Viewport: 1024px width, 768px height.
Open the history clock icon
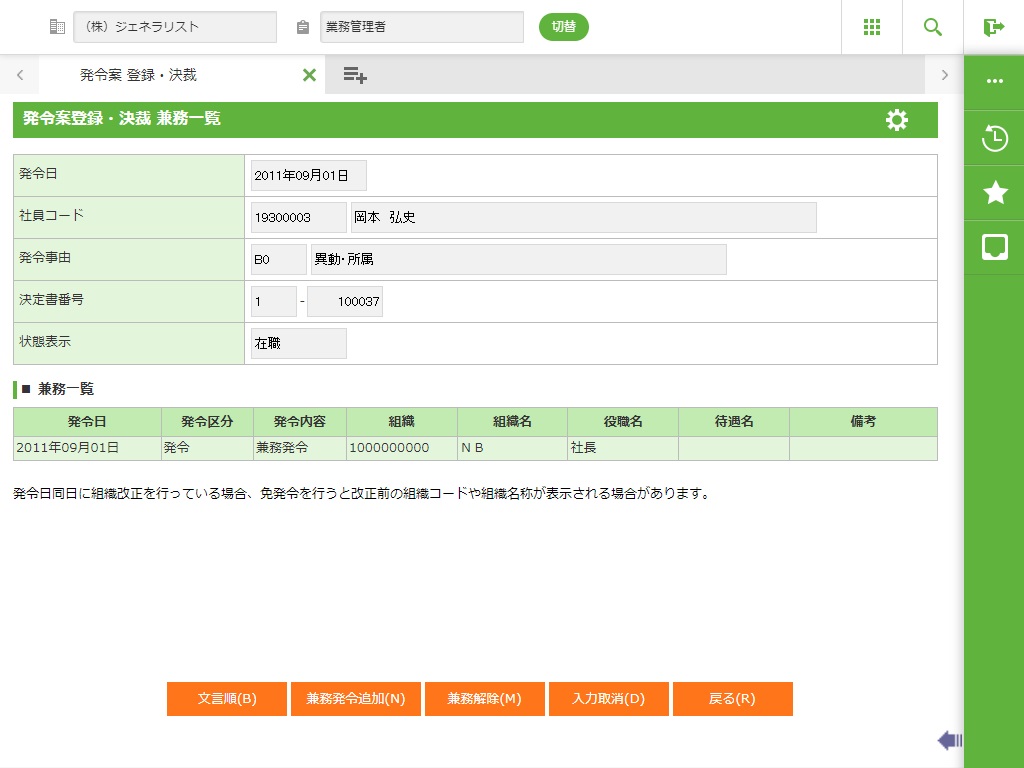coord(994,138)
